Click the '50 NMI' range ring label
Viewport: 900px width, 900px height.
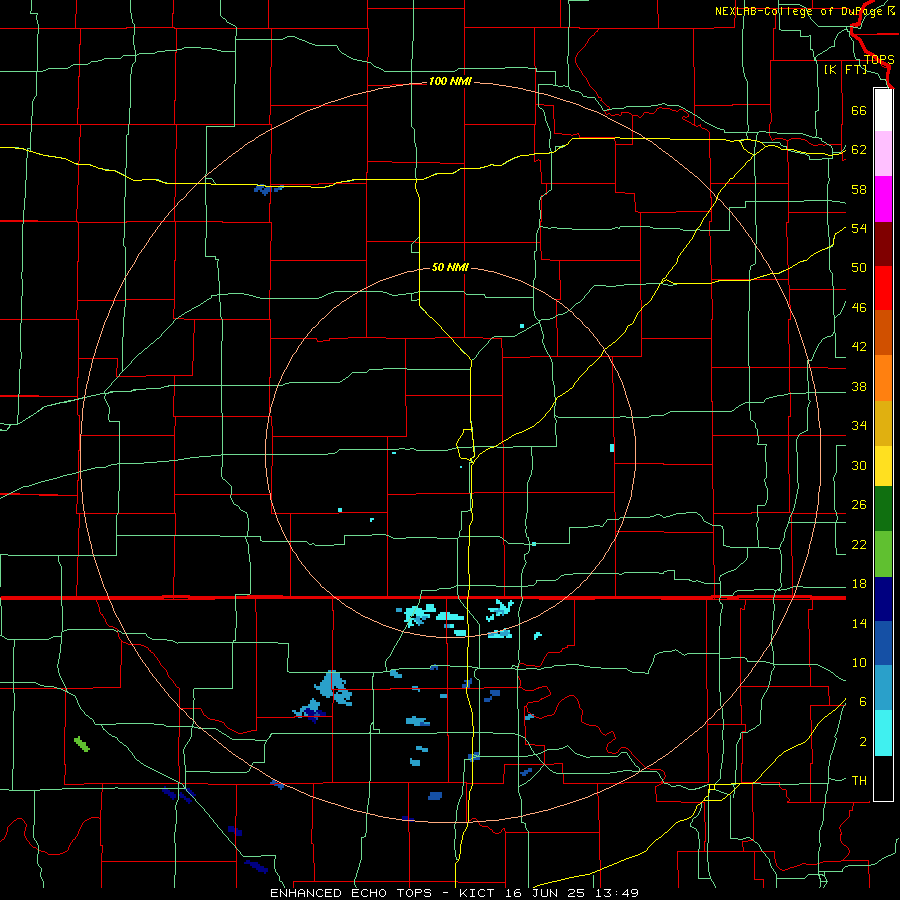pyautogui.click(x=450, y=267)
